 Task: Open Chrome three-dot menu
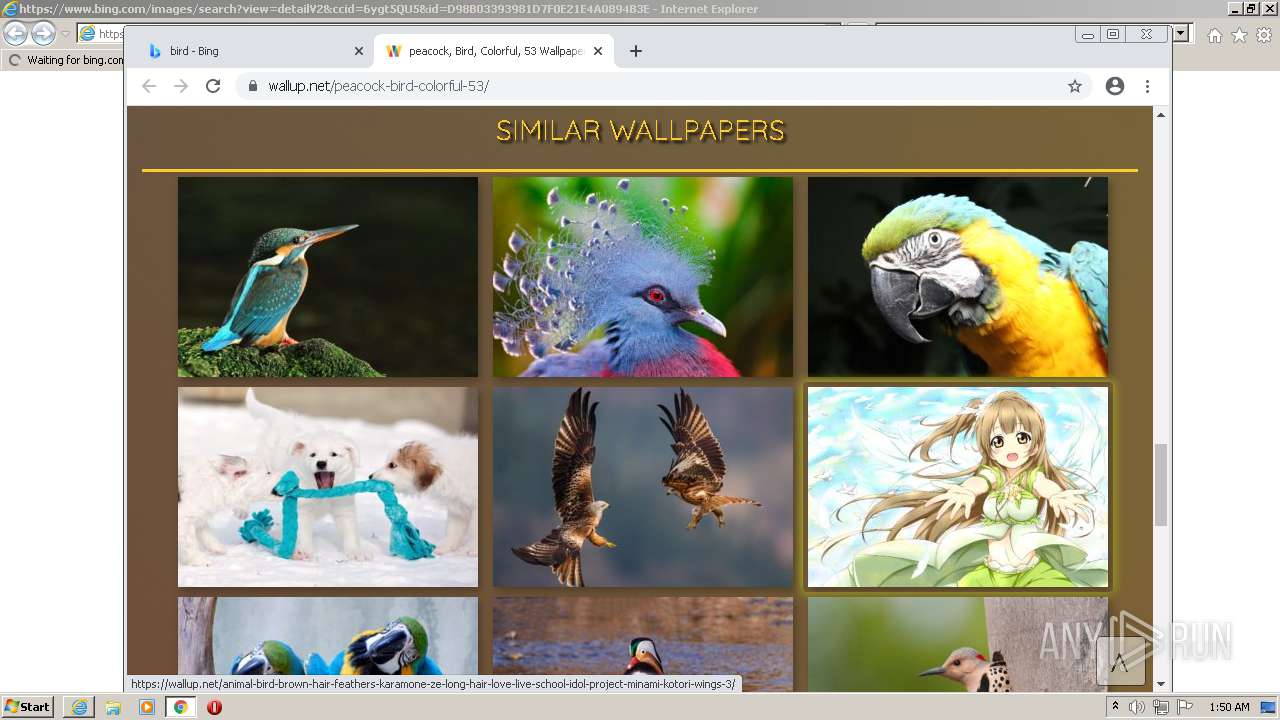1147,86
